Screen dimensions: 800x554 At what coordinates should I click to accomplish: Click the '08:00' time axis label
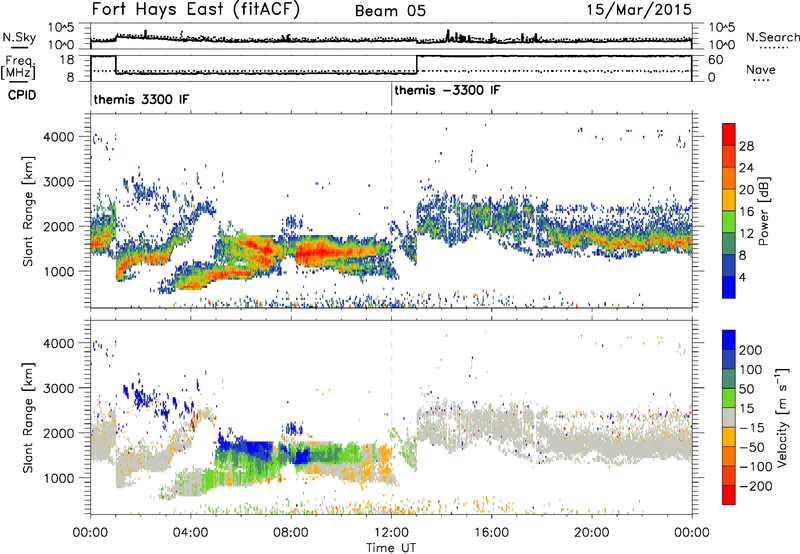[290, 533]
